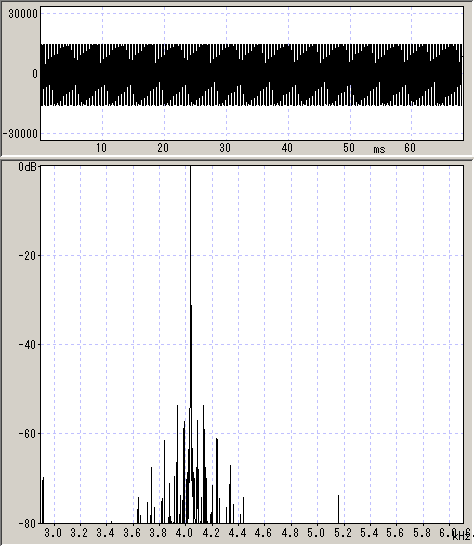Click the ms unit label
Viewport: 474px width, 546px height.
(379, 149)
